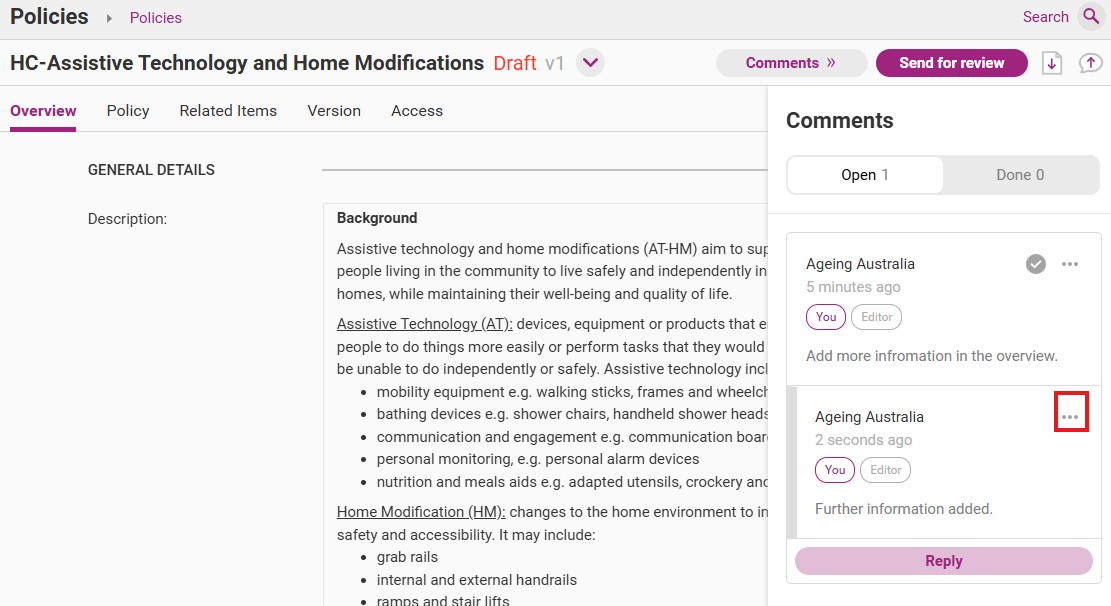Click the search magnifier icon
The image size is (1111, 606).
pos(1091,16)
